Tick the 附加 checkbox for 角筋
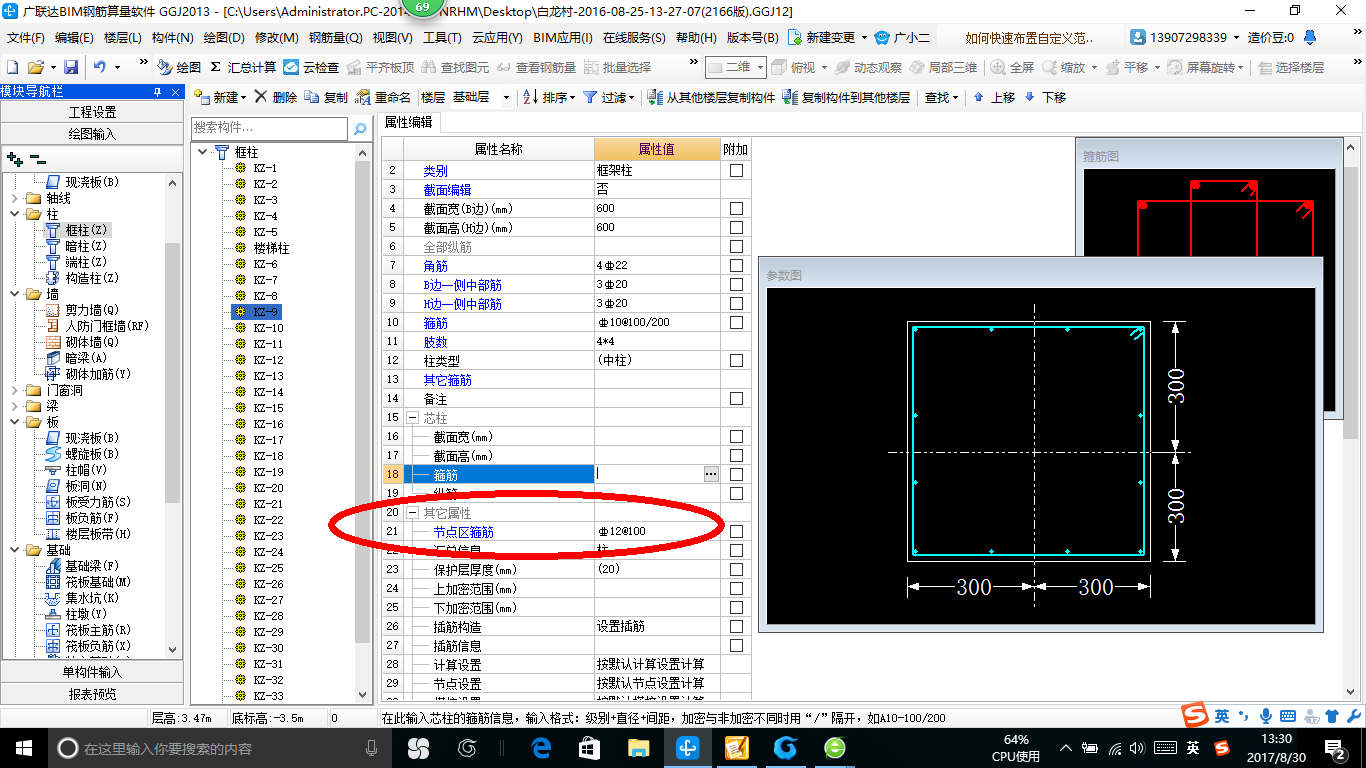Viewport: 1366px width, 768px height. point(736,266)
